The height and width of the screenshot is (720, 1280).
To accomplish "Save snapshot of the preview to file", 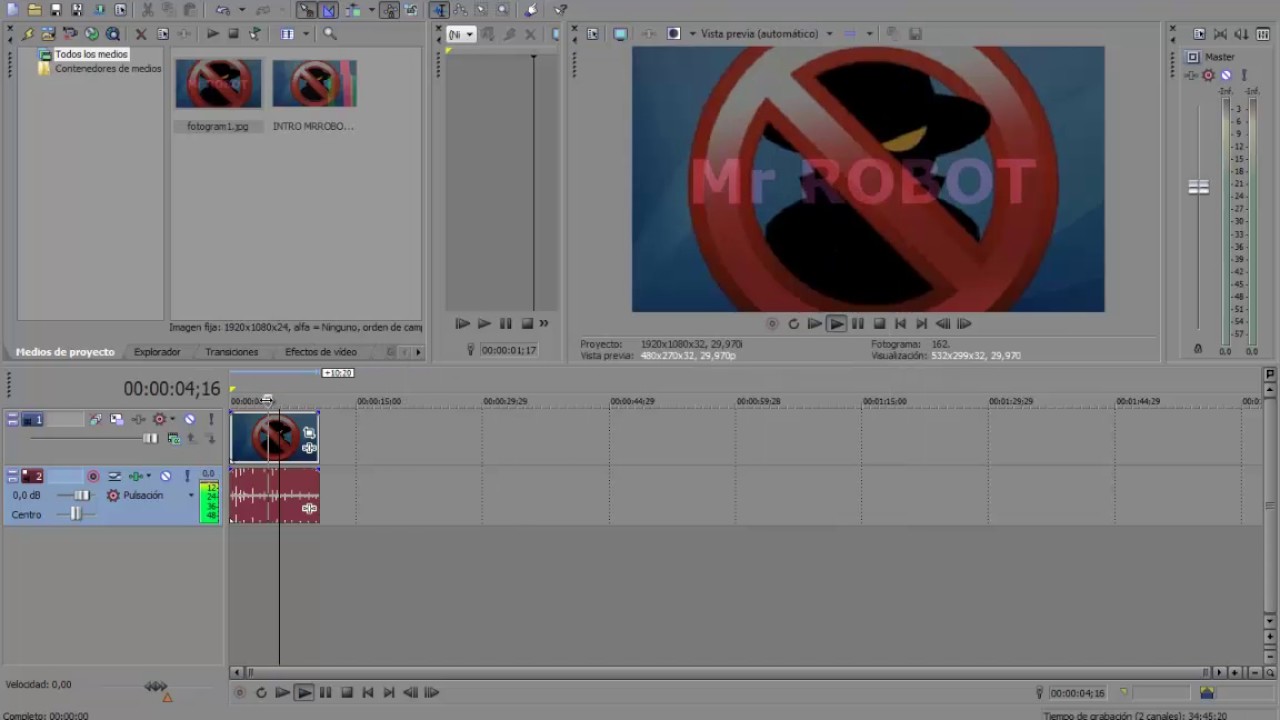I will tap(915, 34).
